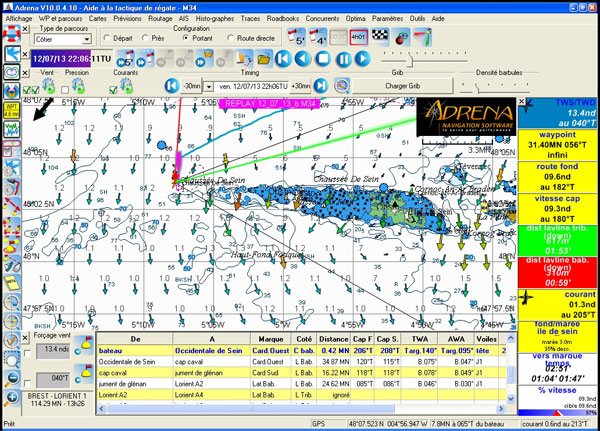The height and width of the screenshot is (431, 600).
Task: Select the Près radio button
Action: tap(145, 38)
